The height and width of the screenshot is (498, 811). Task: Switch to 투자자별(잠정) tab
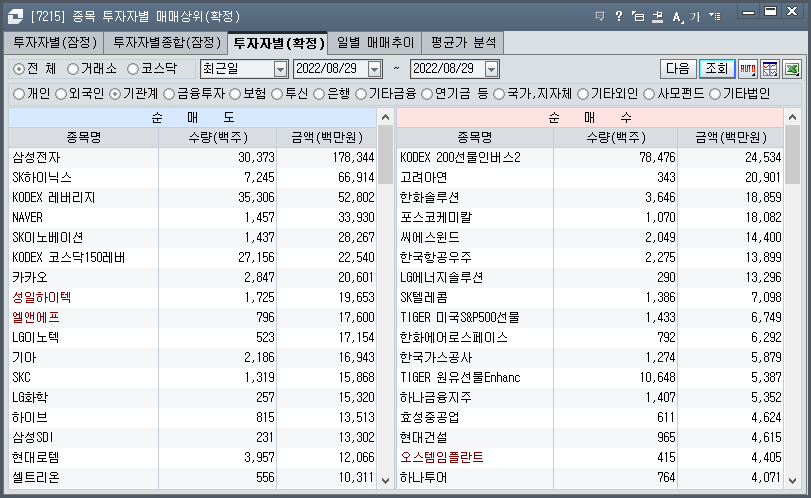[54, 43]
